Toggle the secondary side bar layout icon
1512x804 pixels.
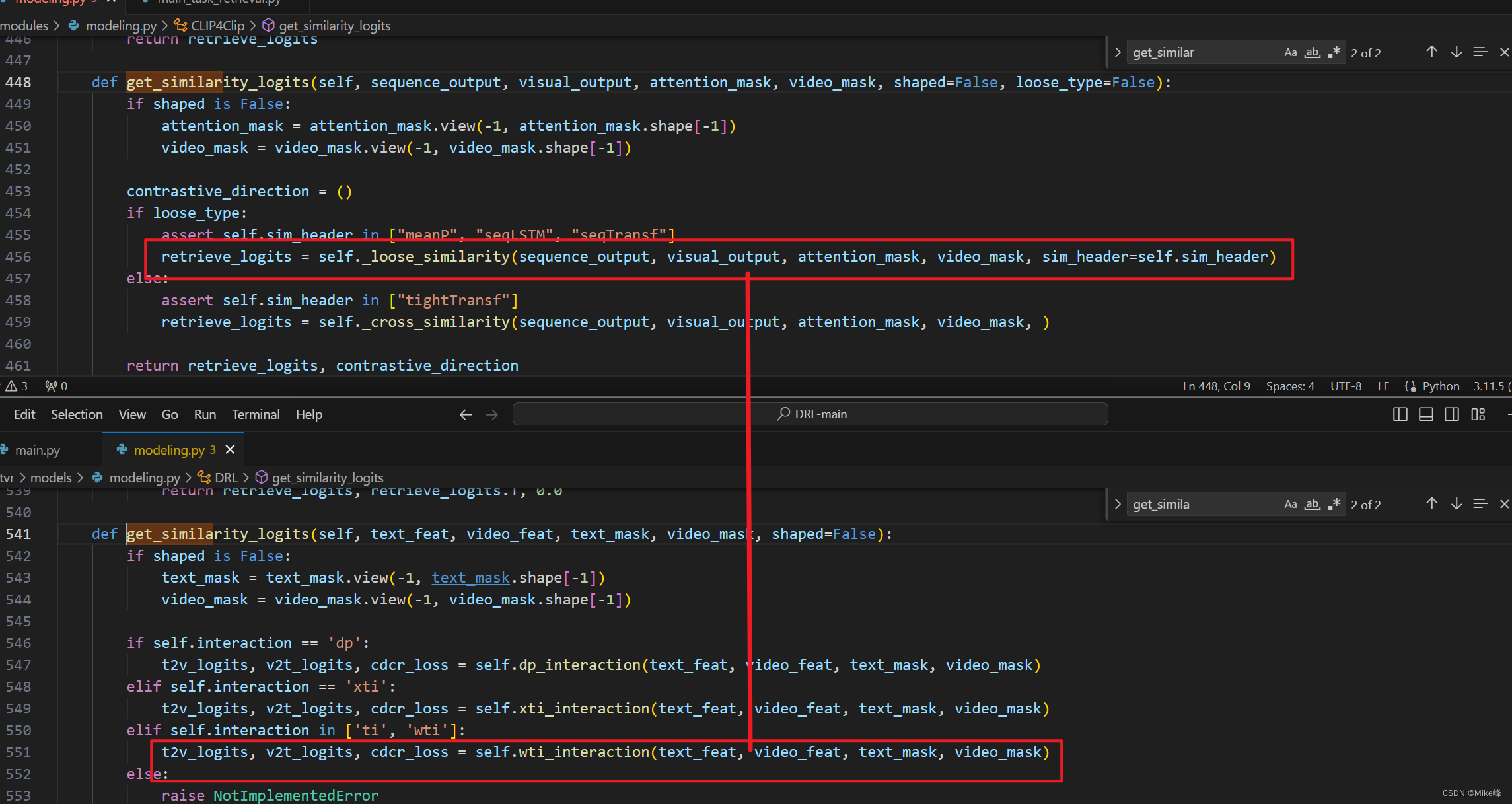point(1451,414)
